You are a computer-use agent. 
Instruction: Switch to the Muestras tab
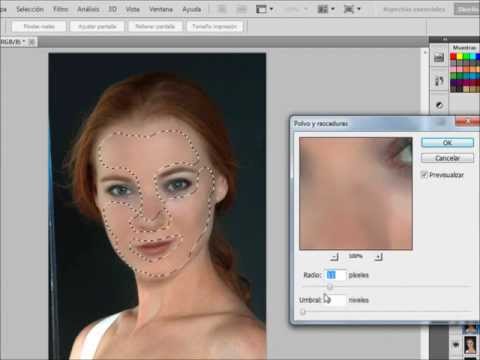[464, 48]
